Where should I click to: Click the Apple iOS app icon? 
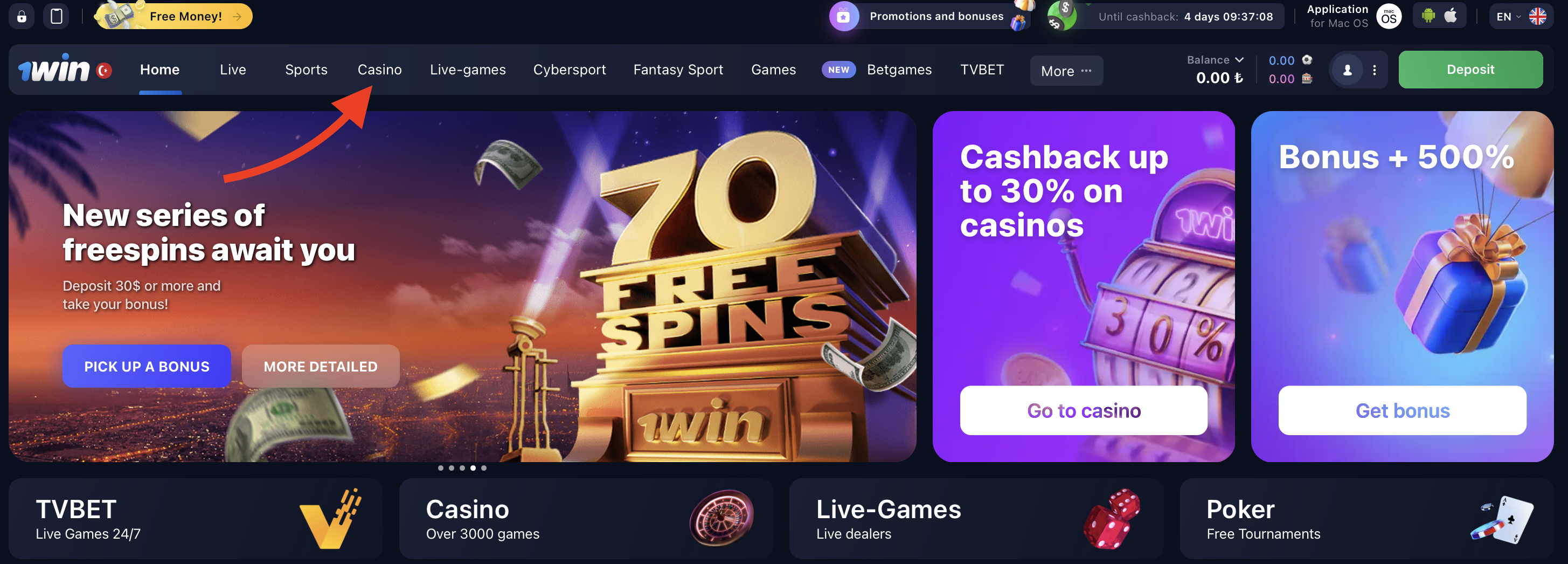[1451, 16]
